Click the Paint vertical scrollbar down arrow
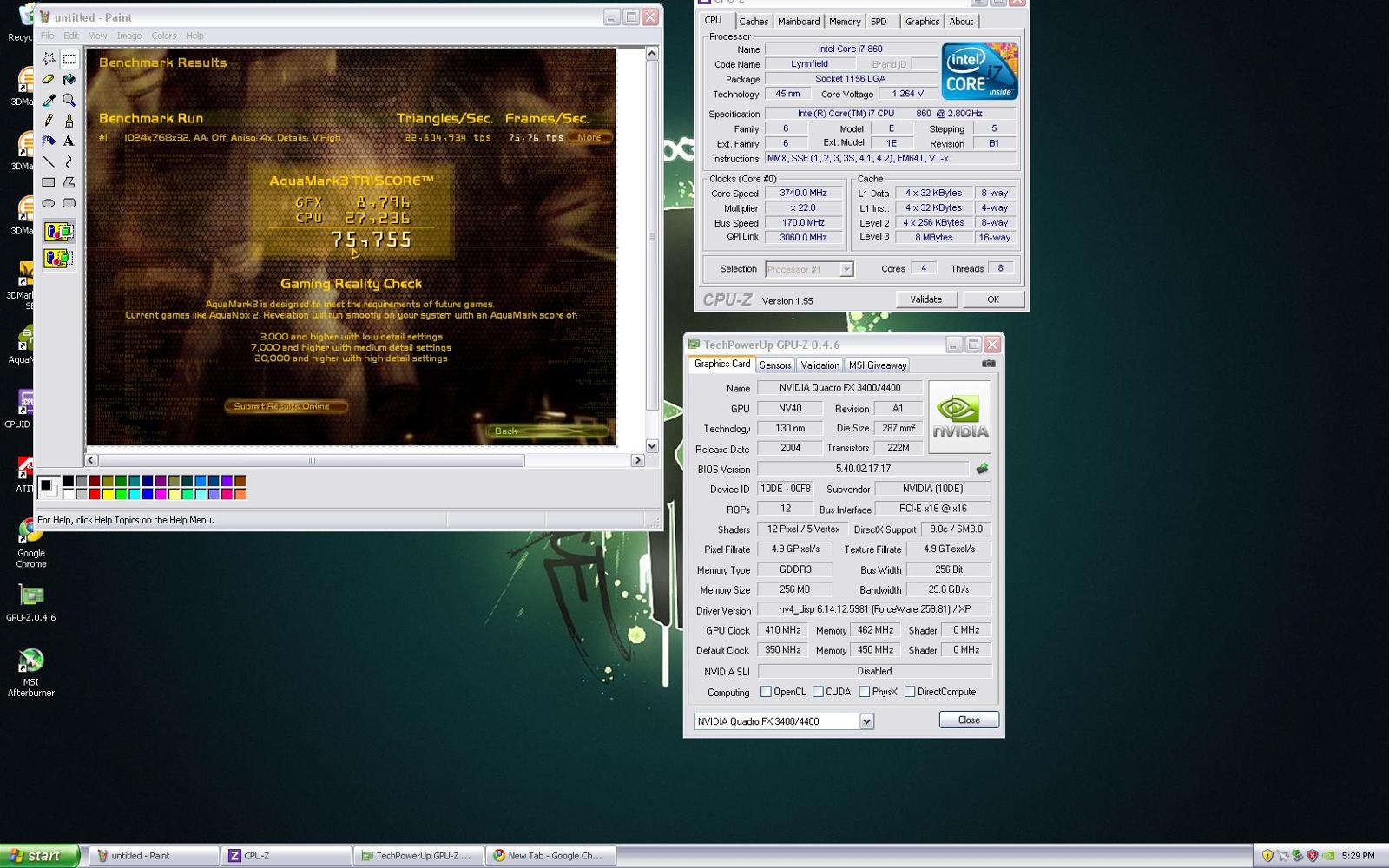This screenshot has height=868, width=1389. [x=652, y=445]
